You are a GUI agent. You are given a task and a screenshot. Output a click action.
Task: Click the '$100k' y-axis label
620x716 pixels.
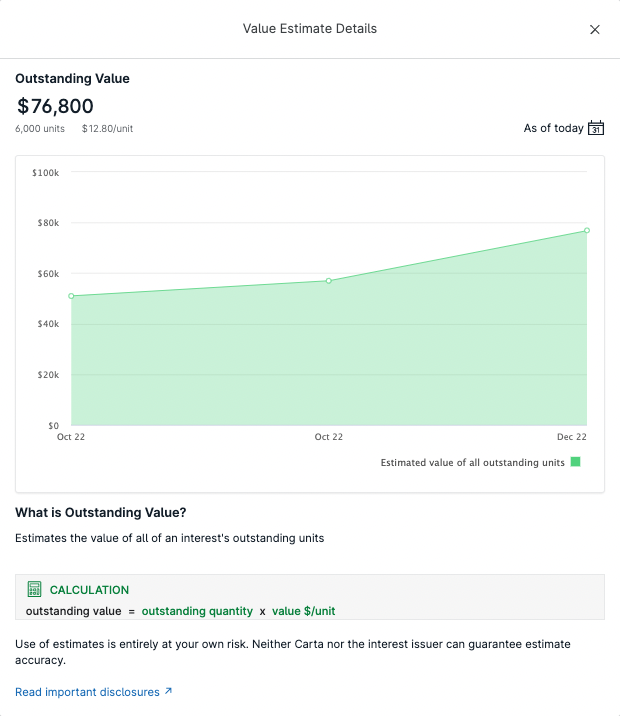46,173
